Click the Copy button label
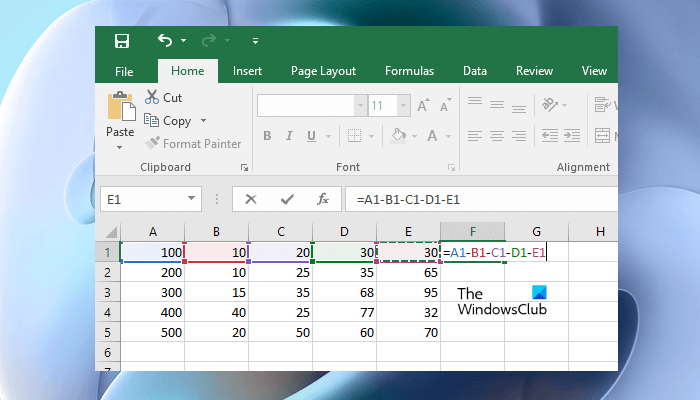Screen dimensions: 700x400 (177, 121)
